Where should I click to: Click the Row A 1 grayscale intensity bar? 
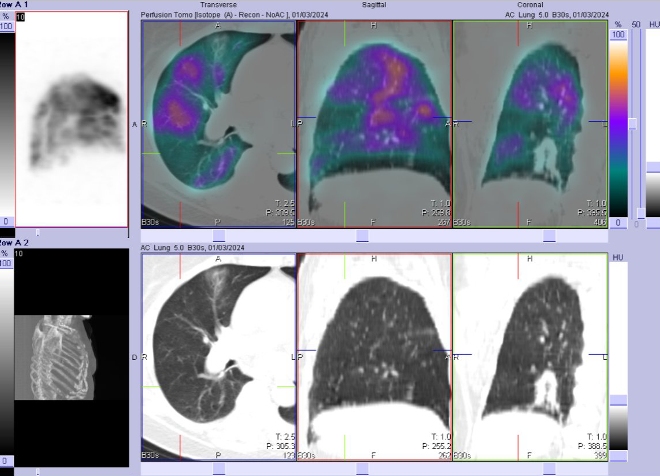7,124
